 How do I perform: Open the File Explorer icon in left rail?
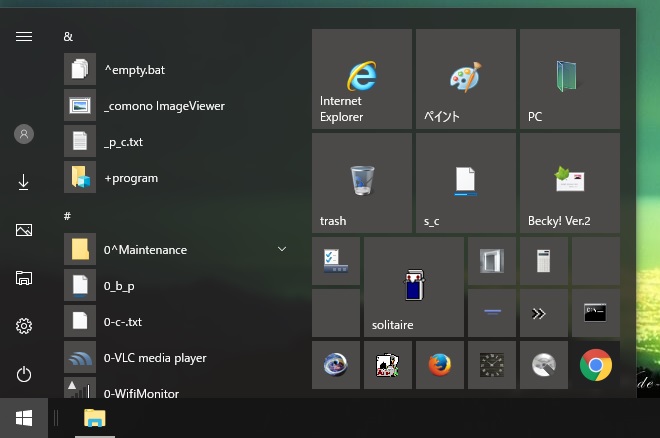point(24,278)
